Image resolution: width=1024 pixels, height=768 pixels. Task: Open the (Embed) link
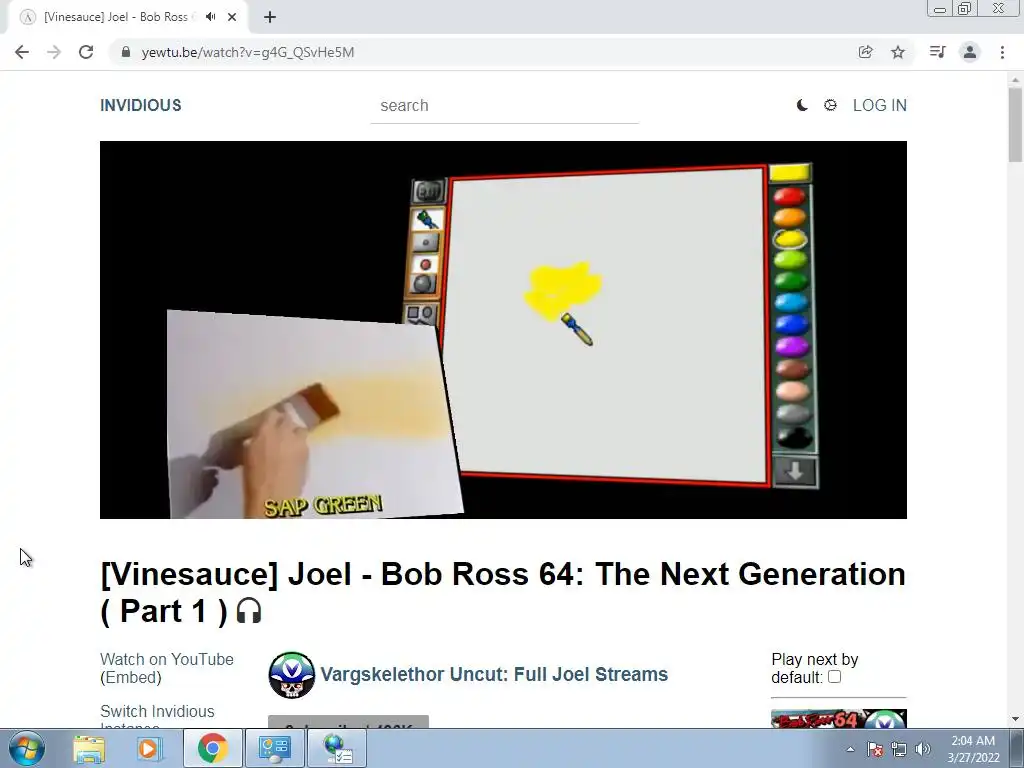pyautogui.click(x=131, y=678)
